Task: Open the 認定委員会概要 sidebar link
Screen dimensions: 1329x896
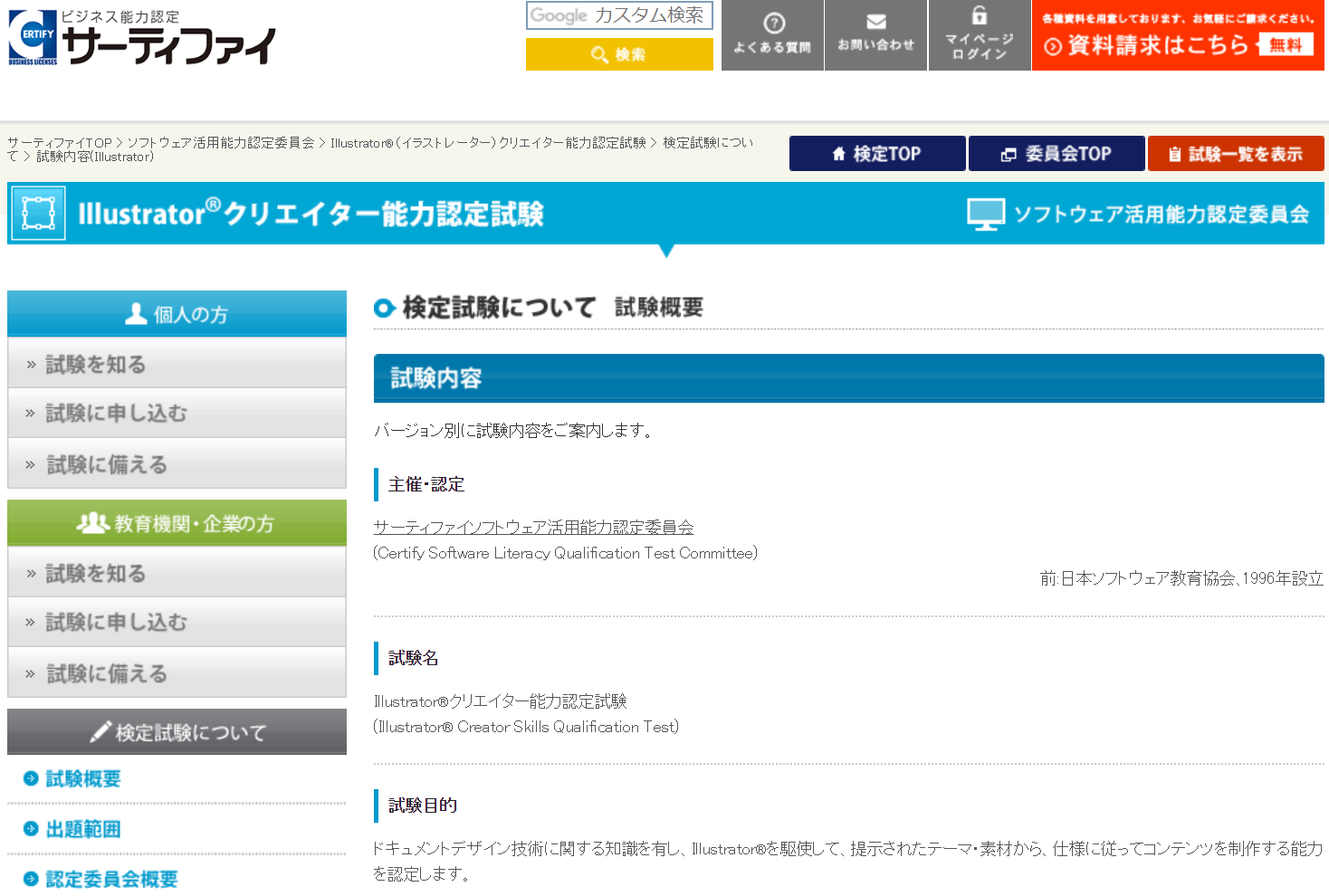Action: coord(111,879)
